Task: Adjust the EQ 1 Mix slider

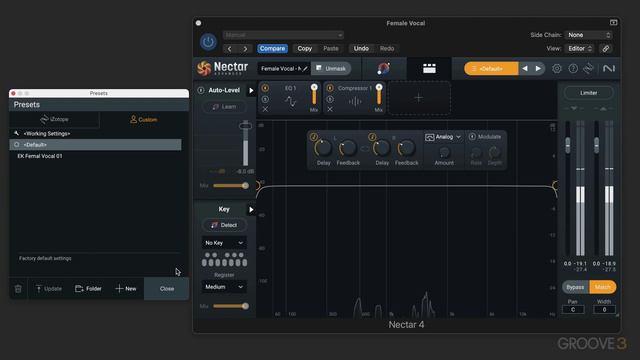Action: pyautogui.click(x=314, y=95)
